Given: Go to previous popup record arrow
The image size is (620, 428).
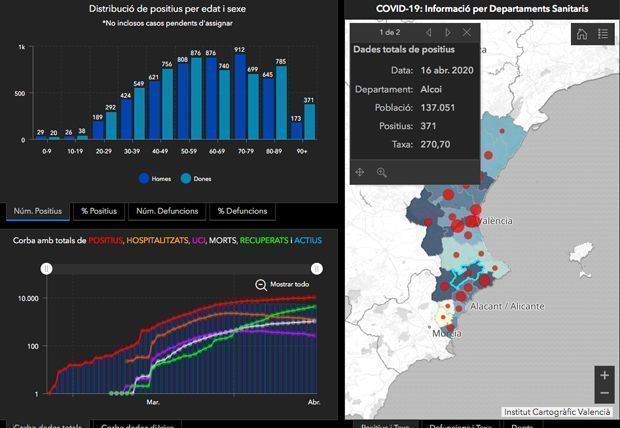Looking at the screenshot, I should point(428,32).
